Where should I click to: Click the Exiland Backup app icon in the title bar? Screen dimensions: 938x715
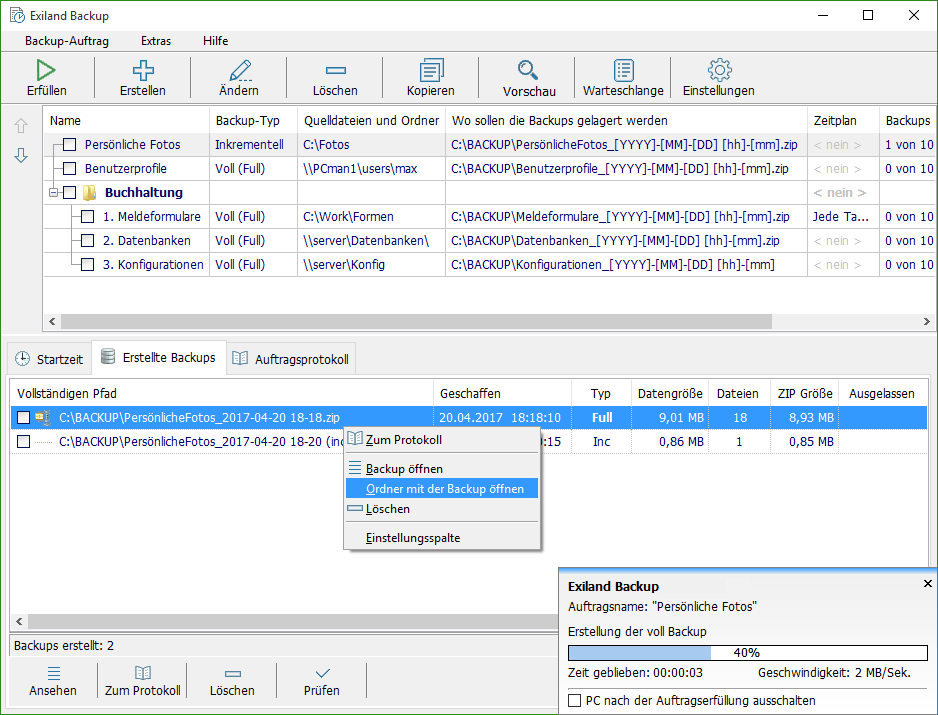pyautogui.click(x=17, y=16)
